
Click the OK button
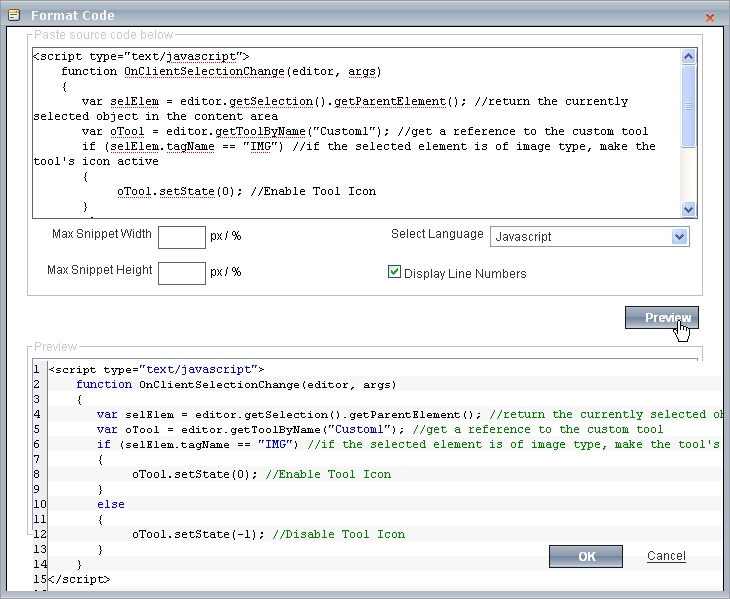pos(586,556)
